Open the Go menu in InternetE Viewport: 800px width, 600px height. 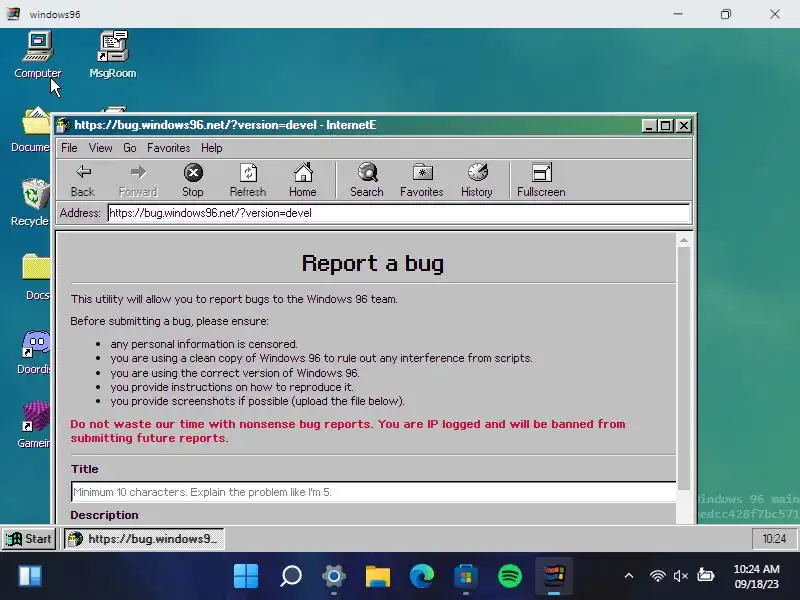point(130,148)
